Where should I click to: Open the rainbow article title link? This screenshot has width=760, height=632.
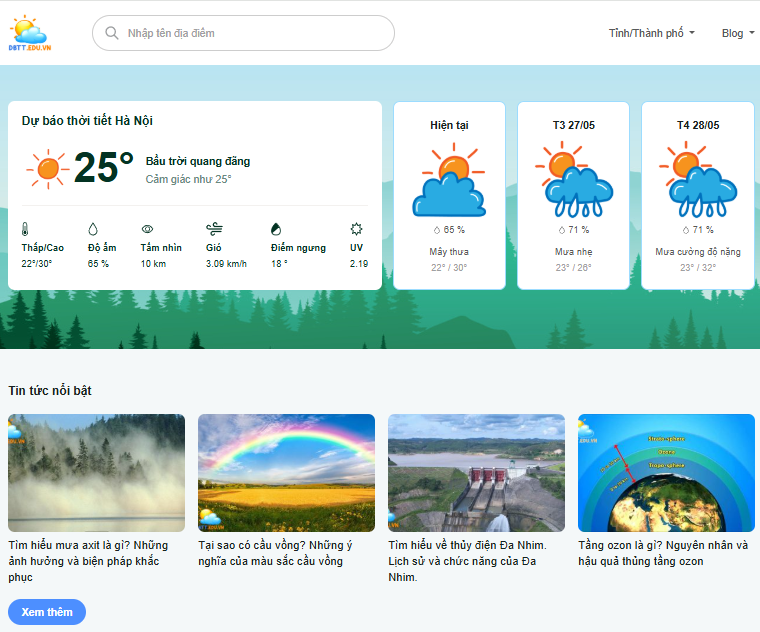coord(275,553)
